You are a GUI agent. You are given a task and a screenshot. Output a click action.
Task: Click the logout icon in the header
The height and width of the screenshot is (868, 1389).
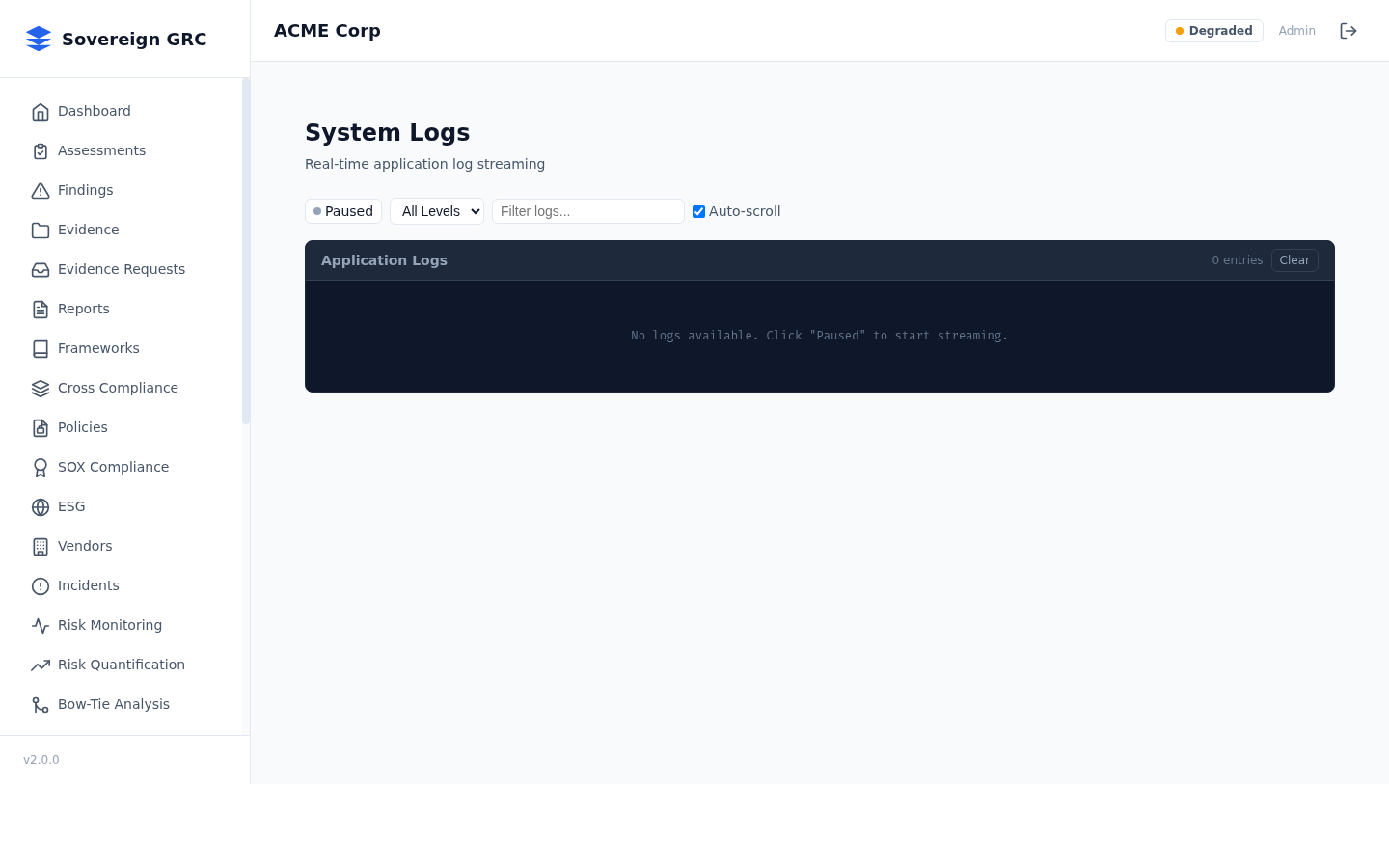(x=1348, y=30)
